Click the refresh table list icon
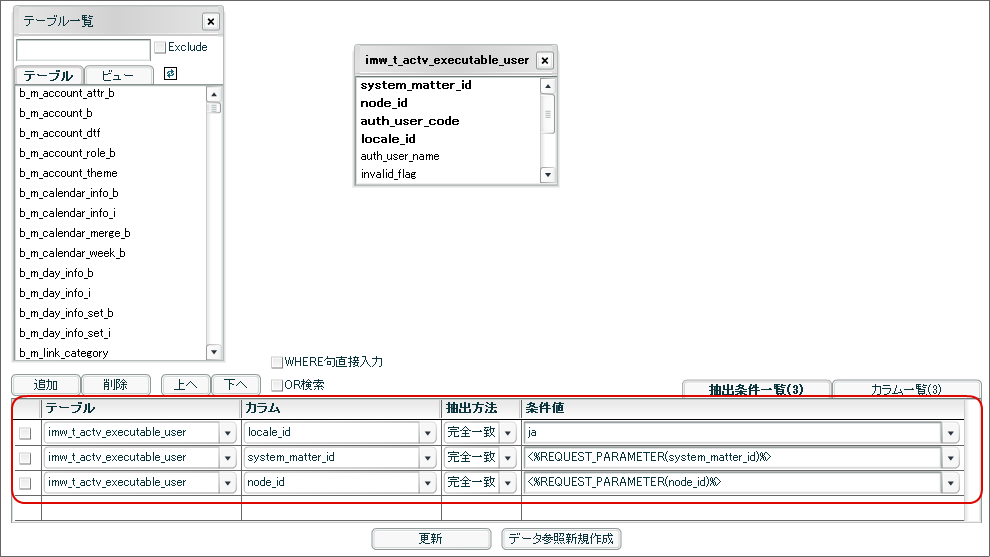The height and width of the screenshot is (557, 990). pyautogui.click(x=170, y=74)
